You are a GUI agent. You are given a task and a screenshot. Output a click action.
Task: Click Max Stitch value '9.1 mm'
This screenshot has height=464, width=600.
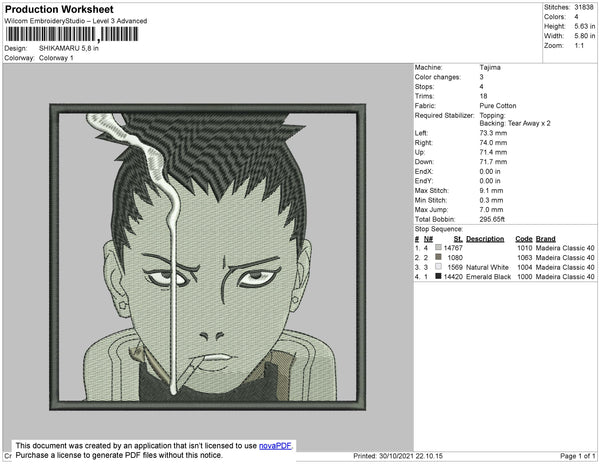pyautogui.click(x=491, y=190)
